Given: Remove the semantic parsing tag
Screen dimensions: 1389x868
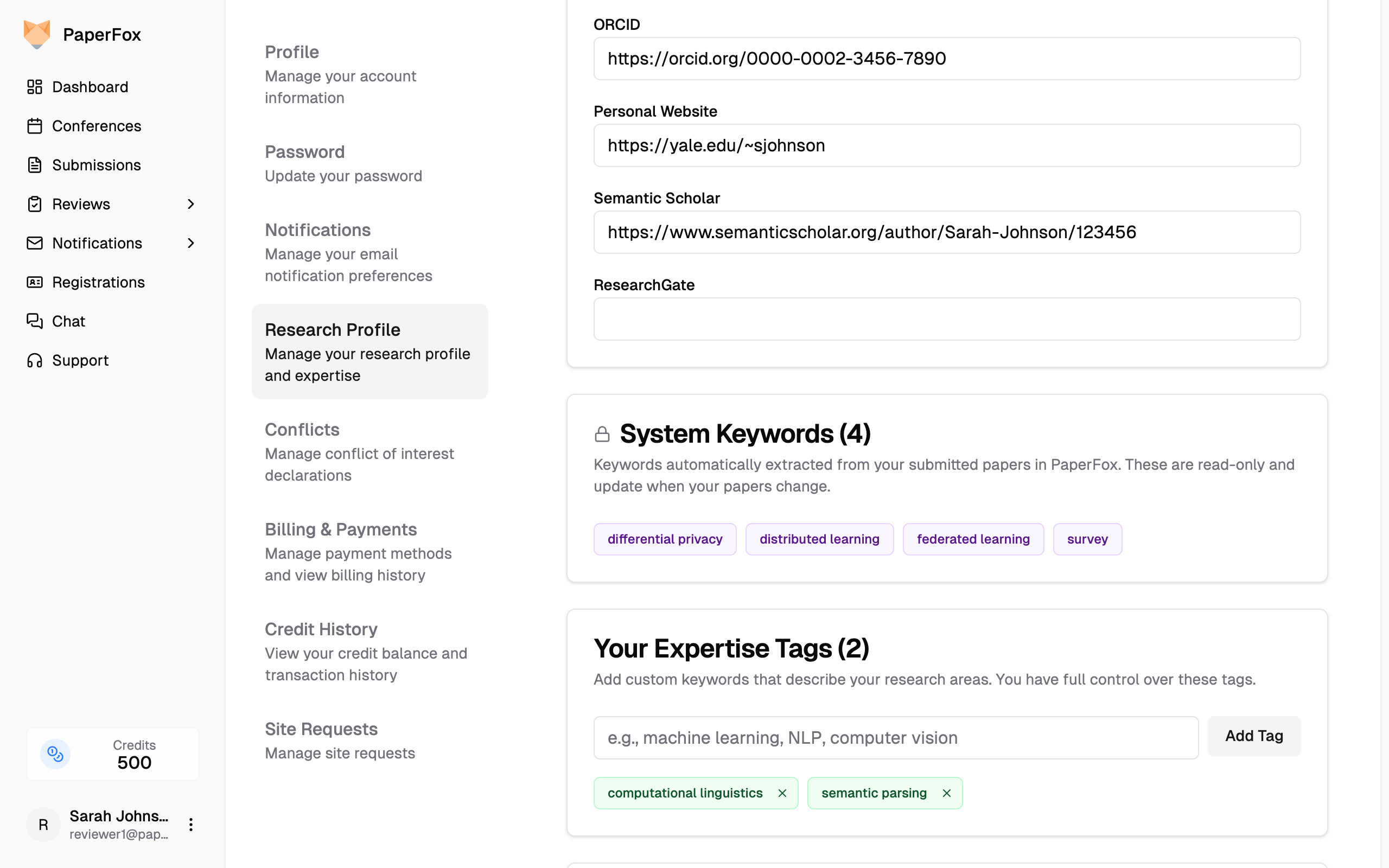Looking at the screenshot, I should (x=946, y=793).
